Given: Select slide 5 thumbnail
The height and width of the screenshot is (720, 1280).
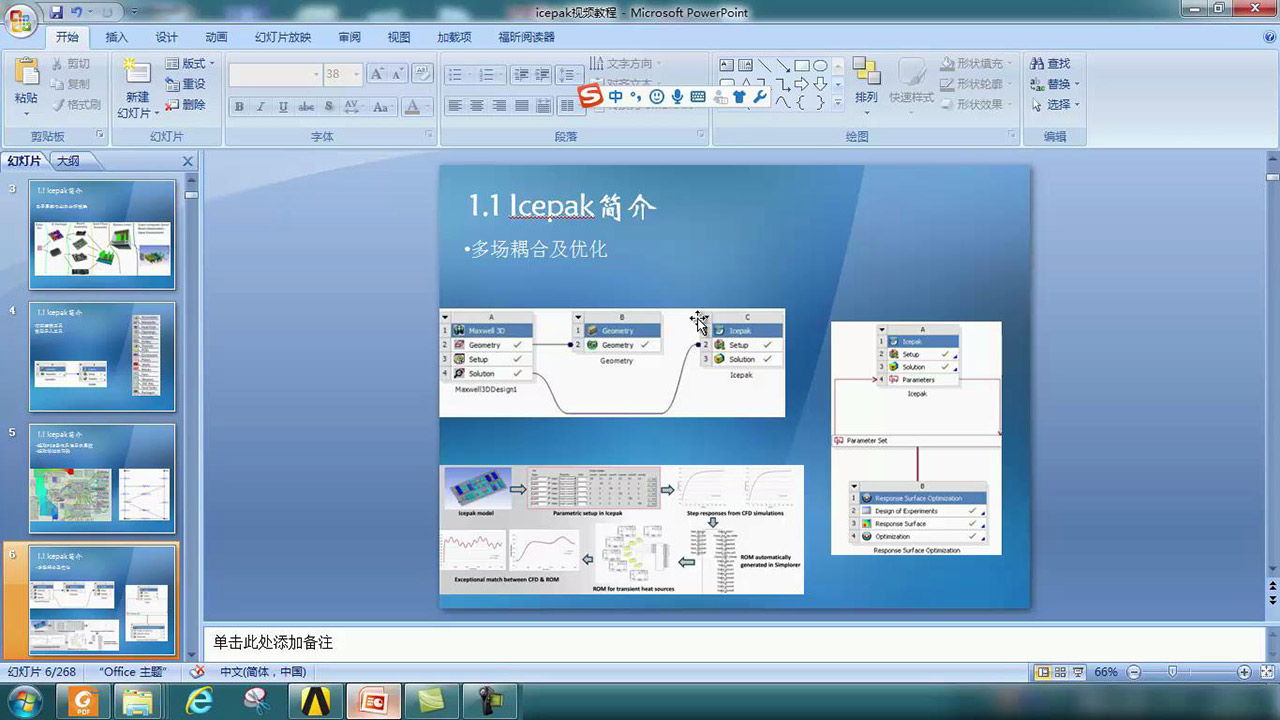Looking at the screenshot, I should pos(102,479).
